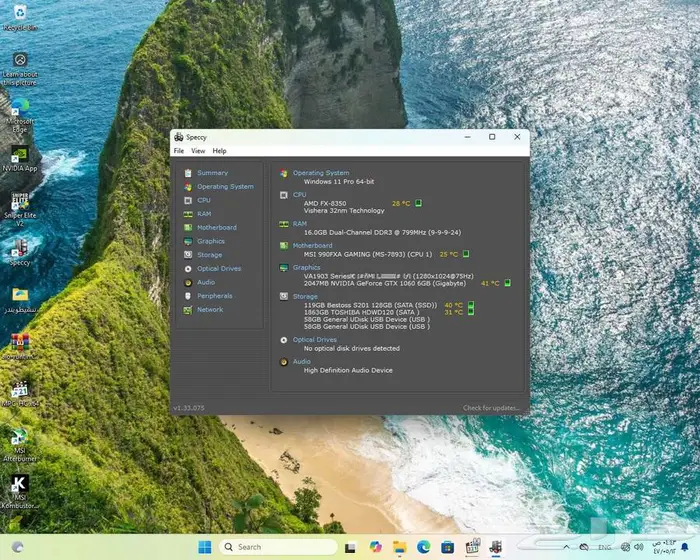Go to the Summary sidebar entry
This screenshot has width=700, height=560.
point(211,173)
